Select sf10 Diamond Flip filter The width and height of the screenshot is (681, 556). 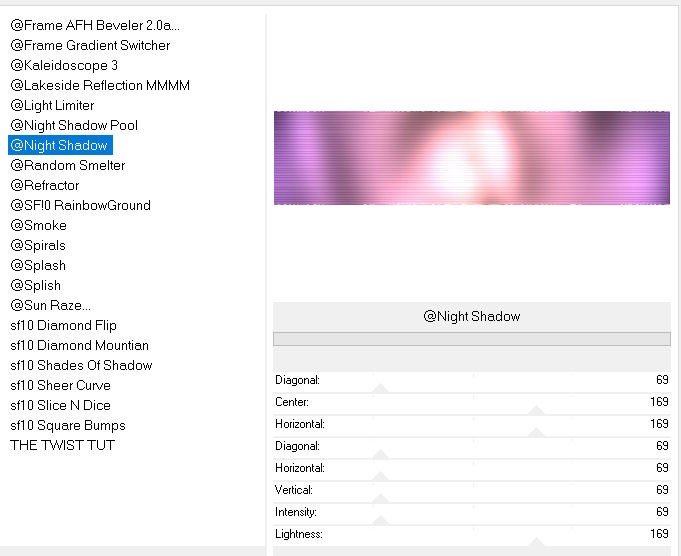tap(63, 325)
